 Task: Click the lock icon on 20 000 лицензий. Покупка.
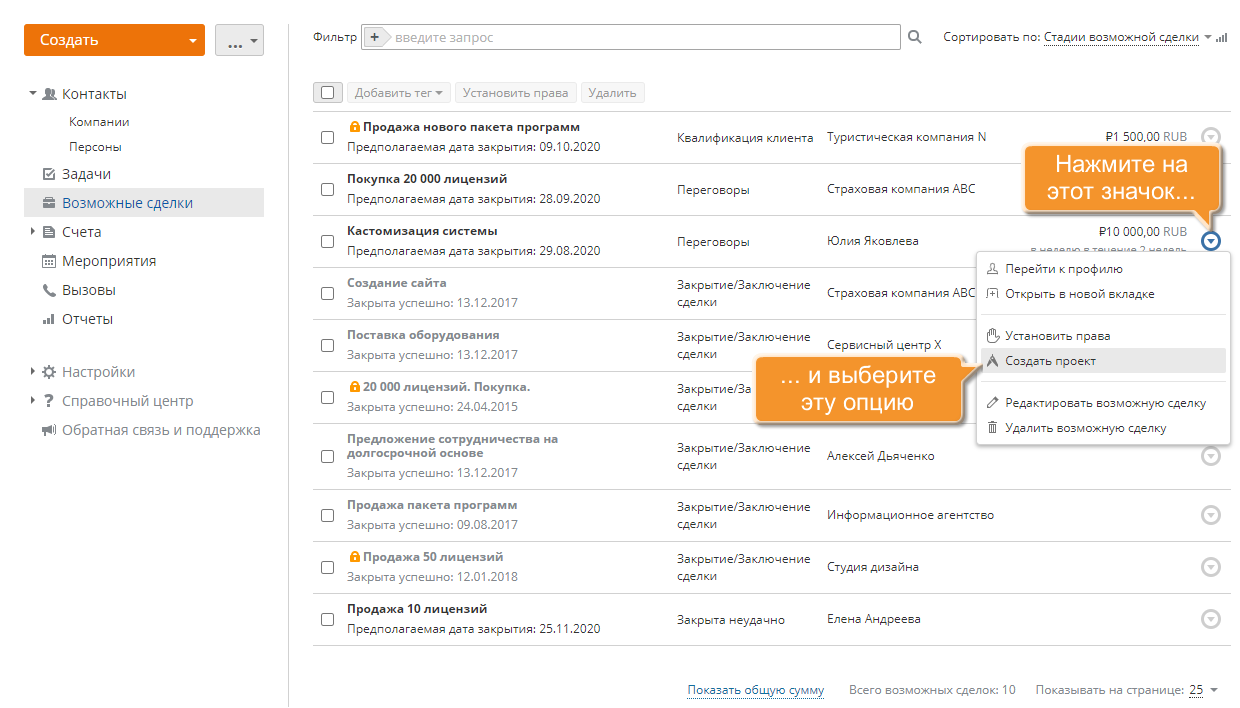pyautogui.click(x=354, y=387)
